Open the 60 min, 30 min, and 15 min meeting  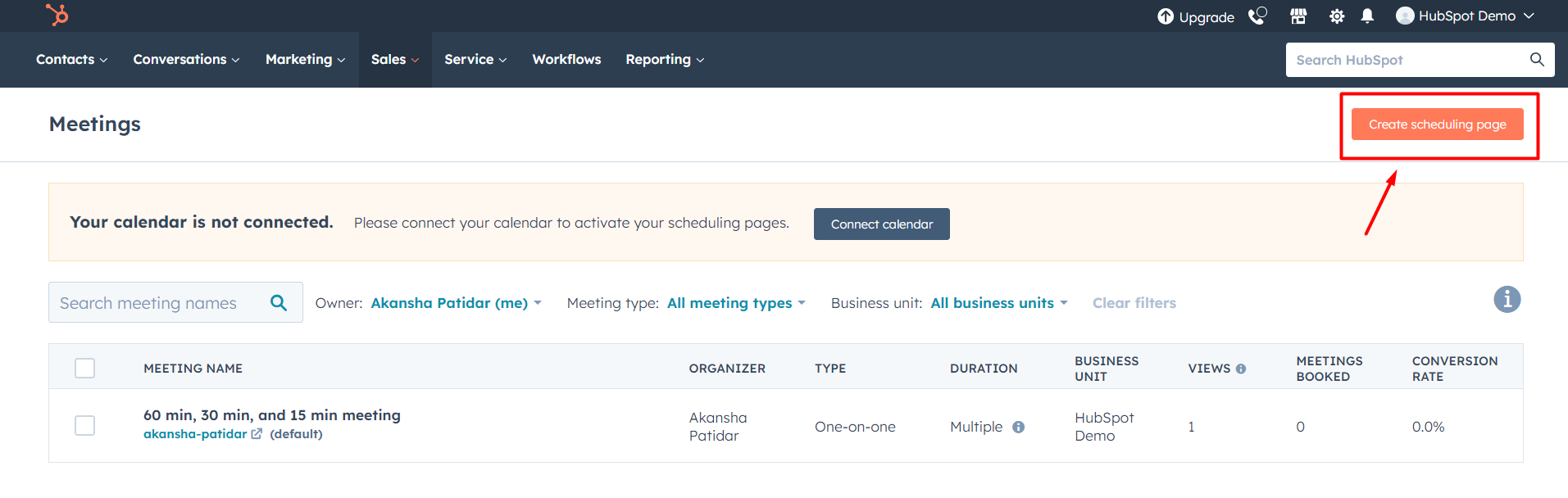pyautogui.click(x=272, y=415)
